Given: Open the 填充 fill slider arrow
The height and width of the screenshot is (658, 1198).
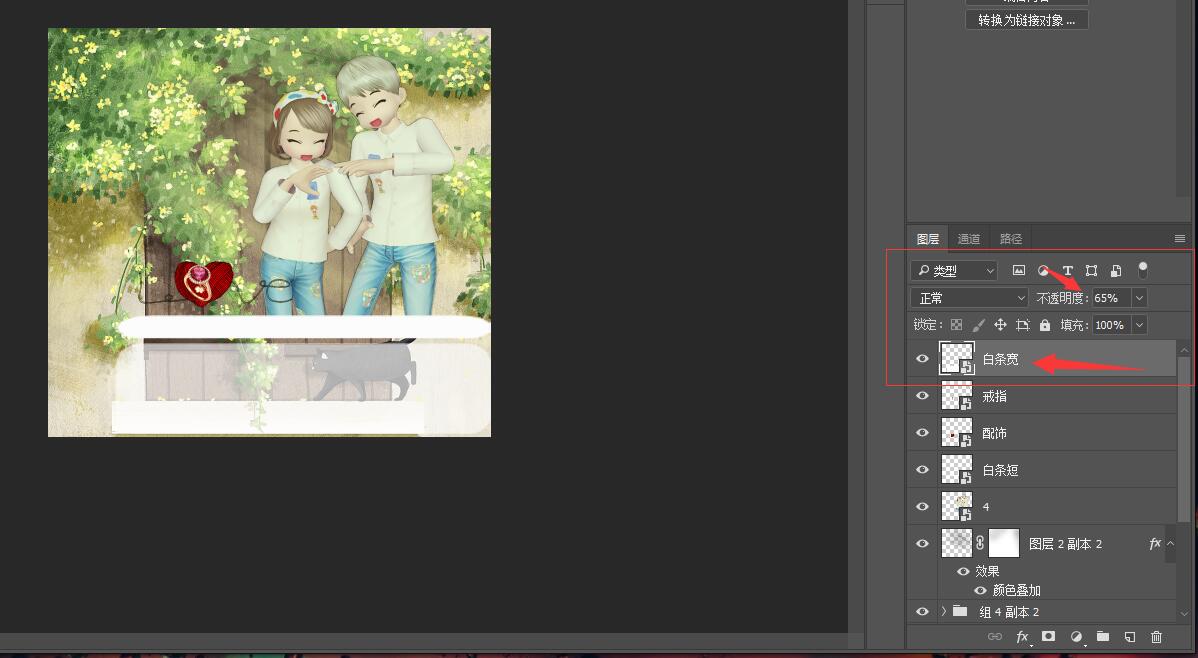Looking at the screenshot, I should tap(1139, 325).
